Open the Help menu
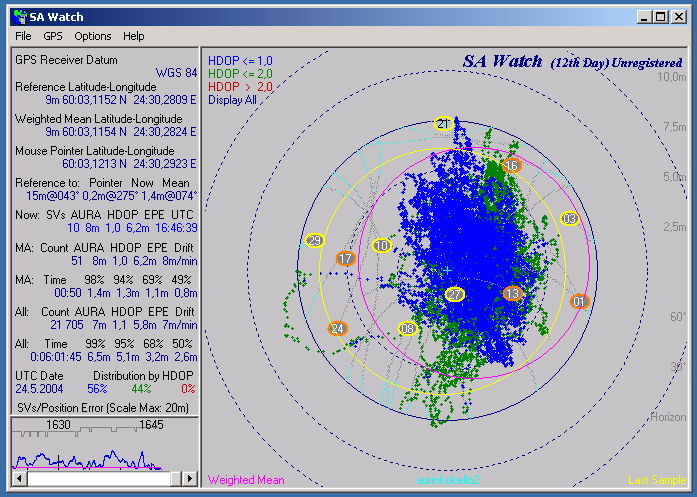The image size is (697, 497). 133,36
